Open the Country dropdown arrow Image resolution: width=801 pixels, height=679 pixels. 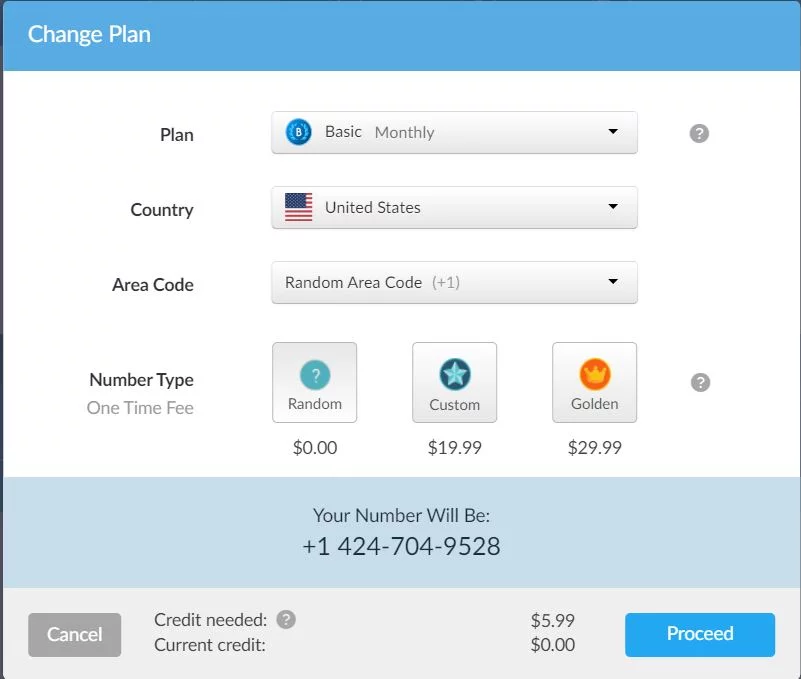(x=613, y=207)
